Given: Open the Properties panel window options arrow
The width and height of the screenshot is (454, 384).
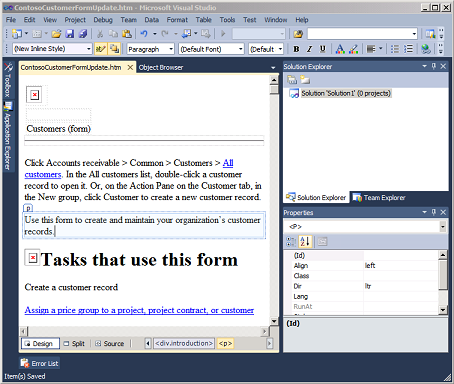Looking at the screenshot, I should [424, 212].
